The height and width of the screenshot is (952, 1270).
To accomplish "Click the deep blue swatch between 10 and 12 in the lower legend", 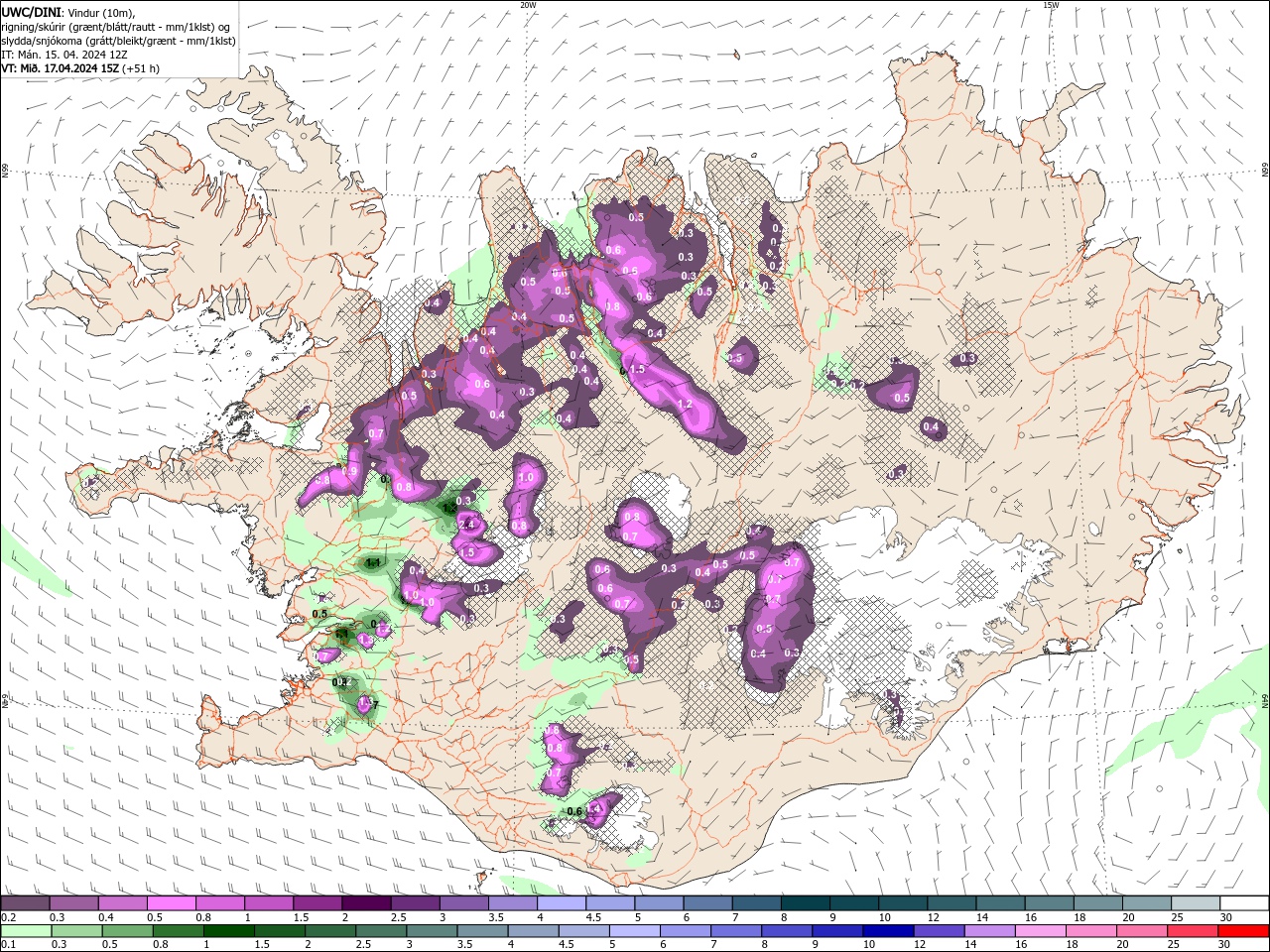I will pyautogui.click(x=889, y=931).
